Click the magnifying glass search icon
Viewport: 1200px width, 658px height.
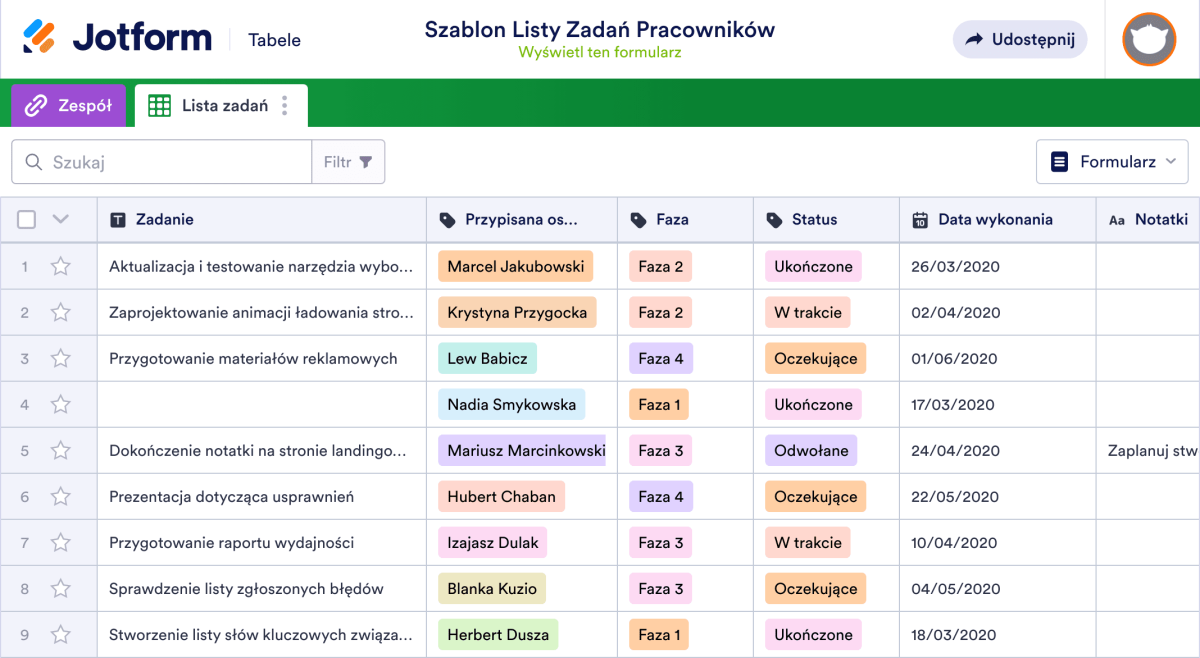click(31, 161)
